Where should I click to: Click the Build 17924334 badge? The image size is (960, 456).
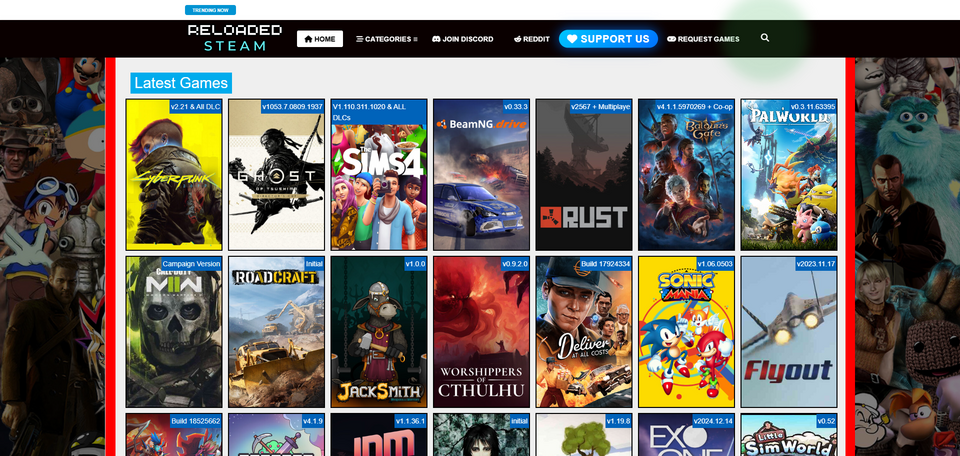[606, 264]
